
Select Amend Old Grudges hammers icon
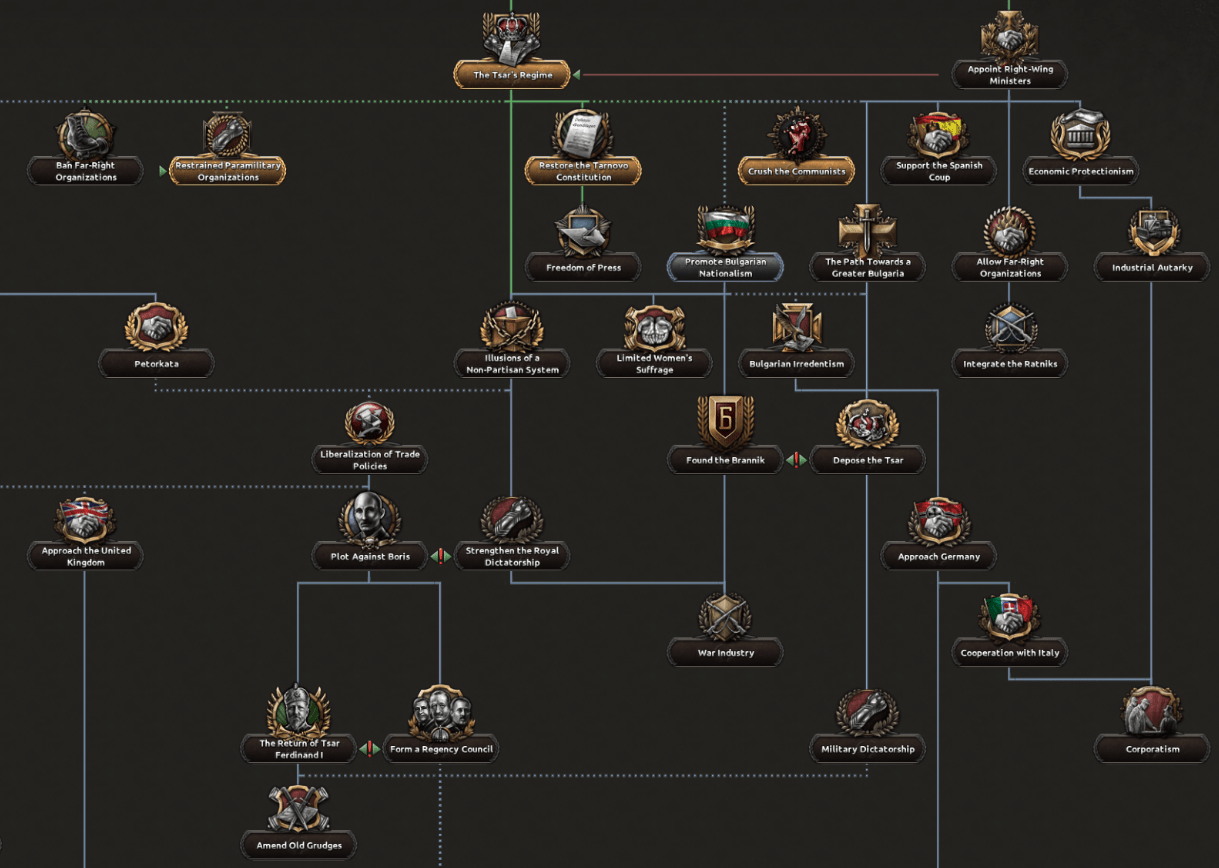(299, 809)
